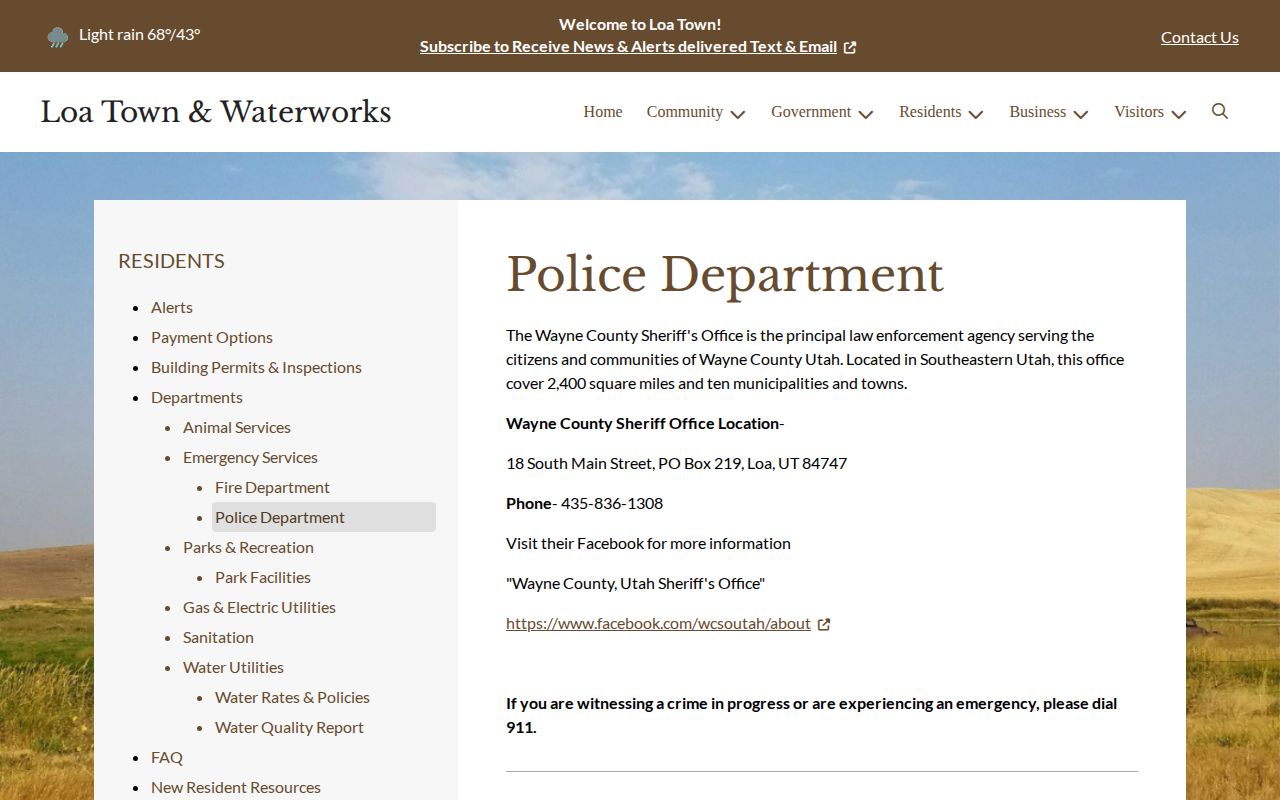Expand the Government menu chevron
Screen dimensions: 1280x800
click(866, 114)
